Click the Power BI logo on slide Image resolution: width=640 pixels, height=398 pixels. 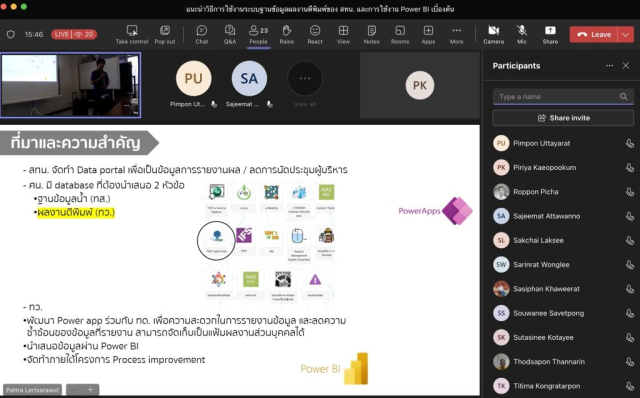[x=334, y=369]
